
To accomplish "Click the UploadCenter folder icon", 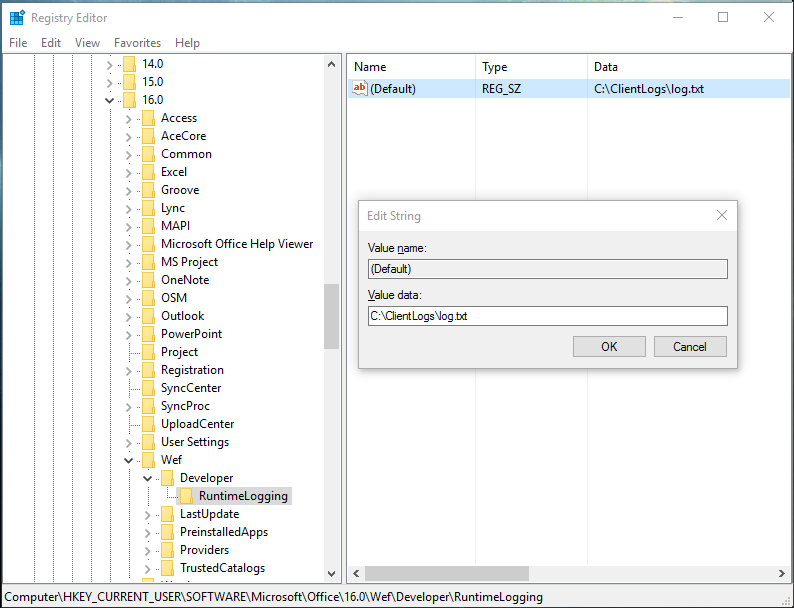I will 148,424.
